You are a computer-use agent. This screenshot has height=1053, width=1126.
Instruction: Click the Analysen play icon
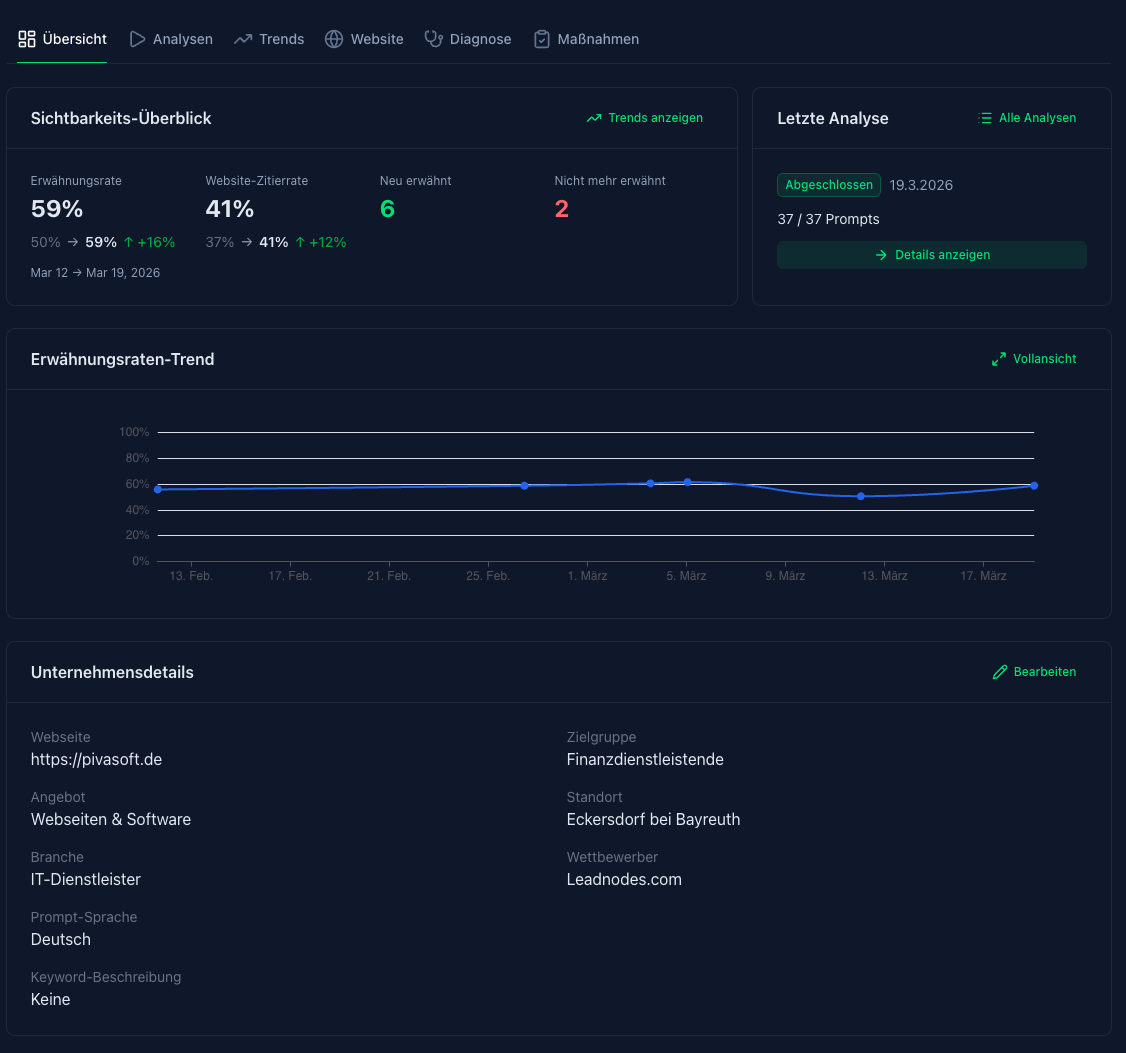pos(137,39)
